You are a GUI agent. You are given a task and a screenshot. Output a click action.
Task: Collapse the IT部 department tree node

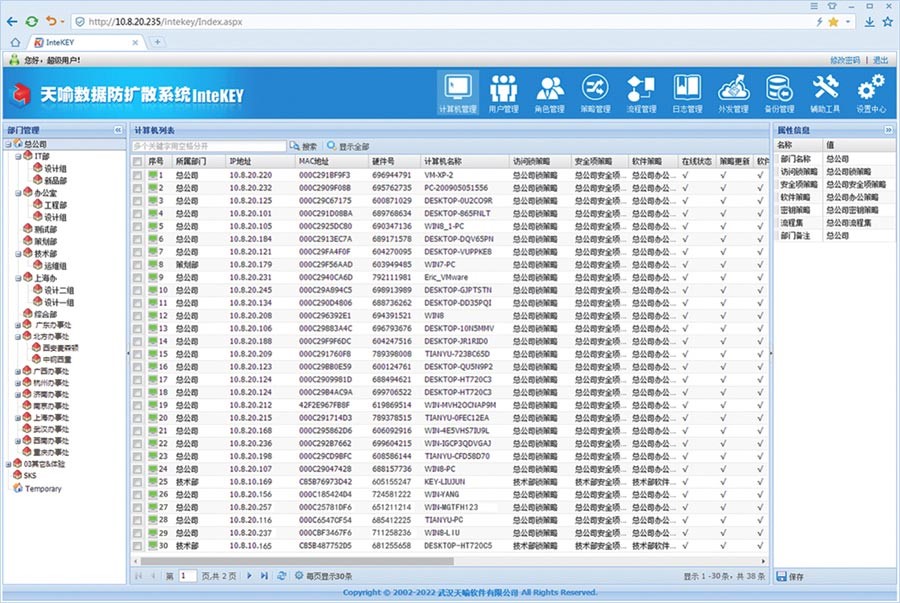18,156
